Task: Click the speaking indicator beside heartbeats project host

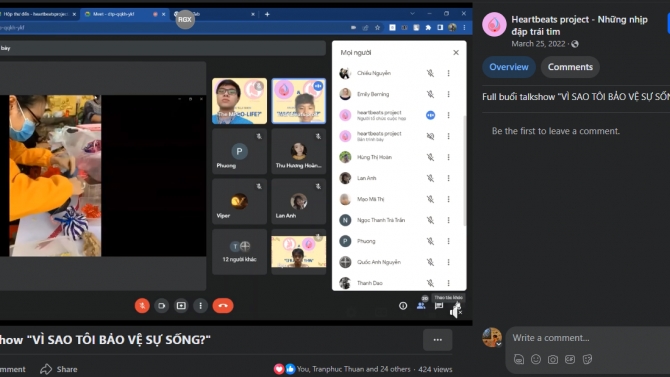Action: [x=430, y=115]
